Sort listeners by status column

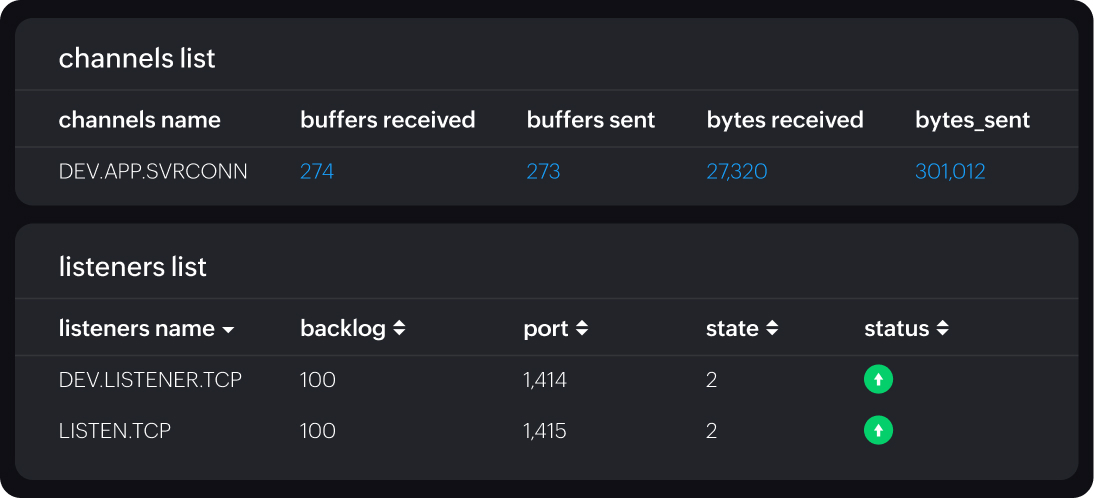(x=943, y=328)
